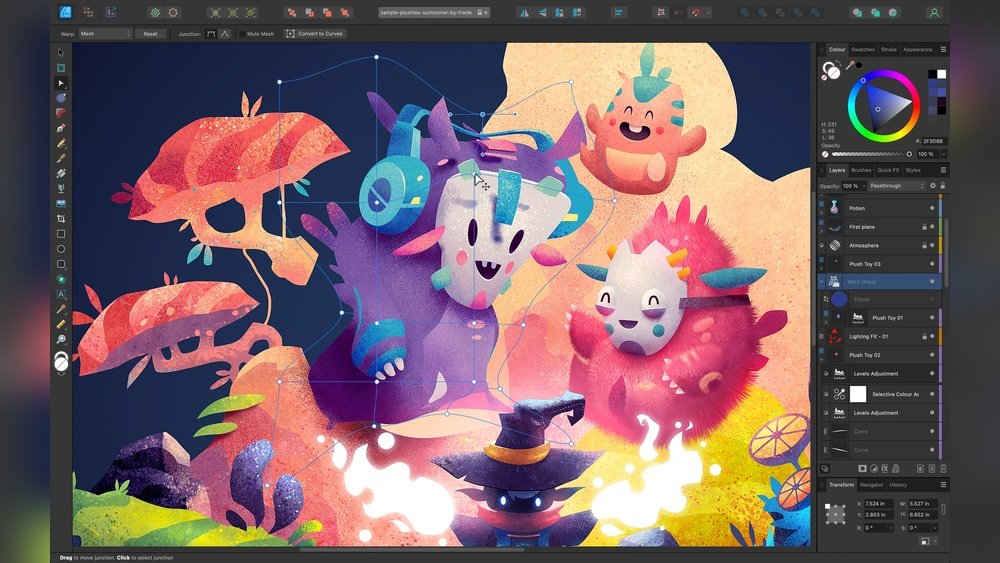The image size is (1000, 563).
Task: Switch to the Appearance tab
Action: tap(917, 49)
